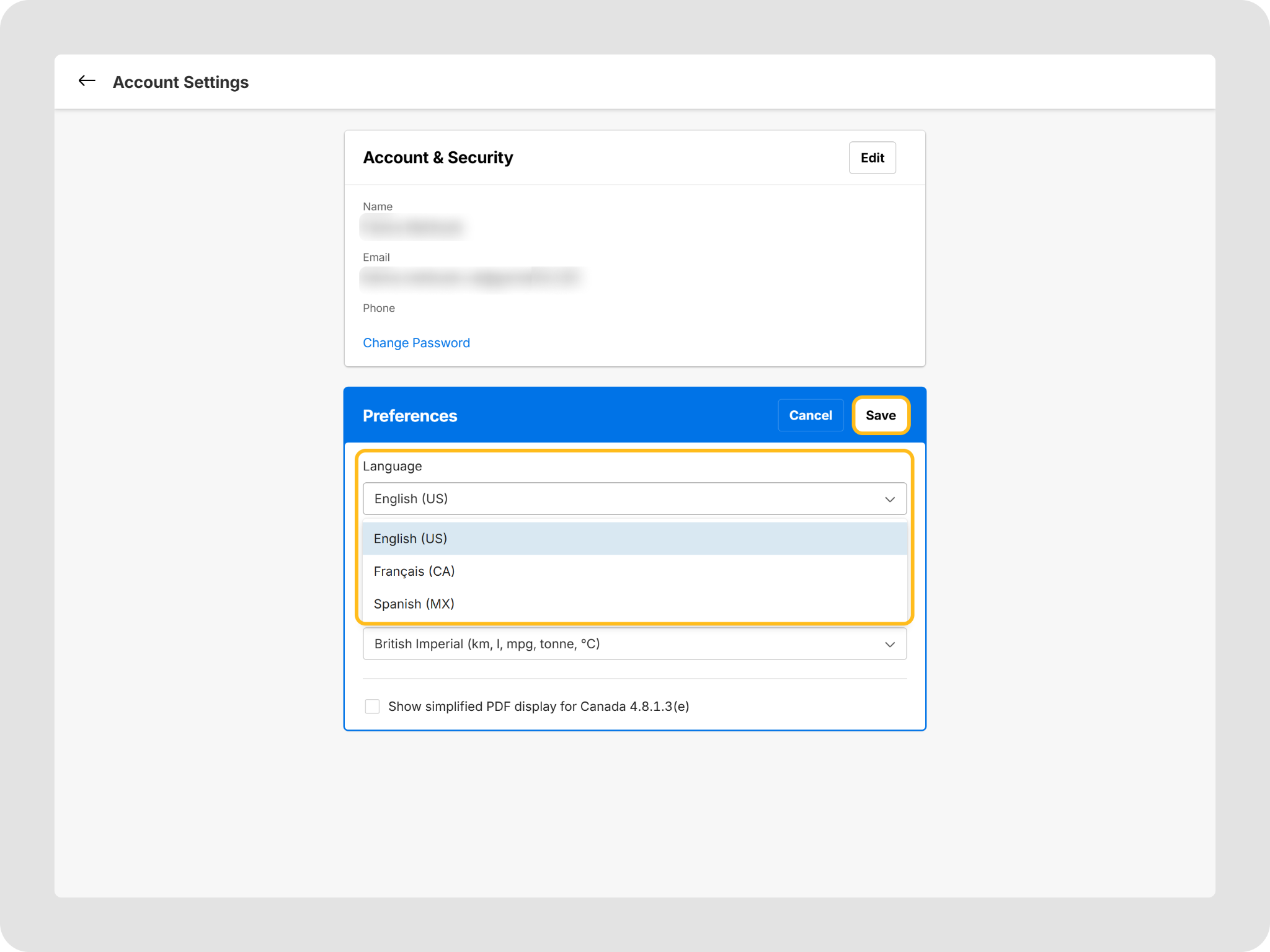Image resolution: width=1270 pixels, height=952 pixels.
Task: Pick Spanish (MX) from the language list
Action: (414, 604)
